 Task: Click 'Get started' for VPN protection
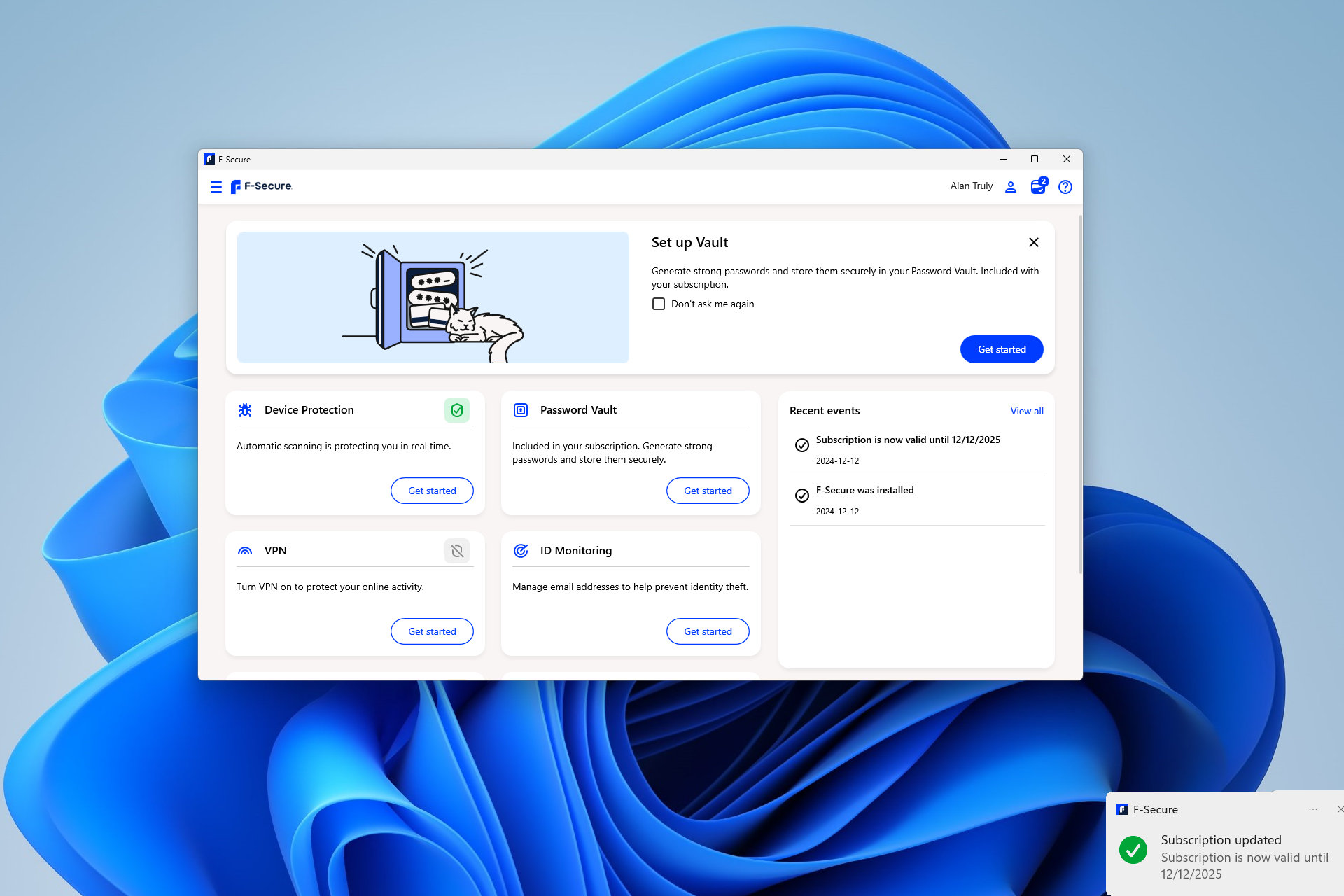point(432,631)
